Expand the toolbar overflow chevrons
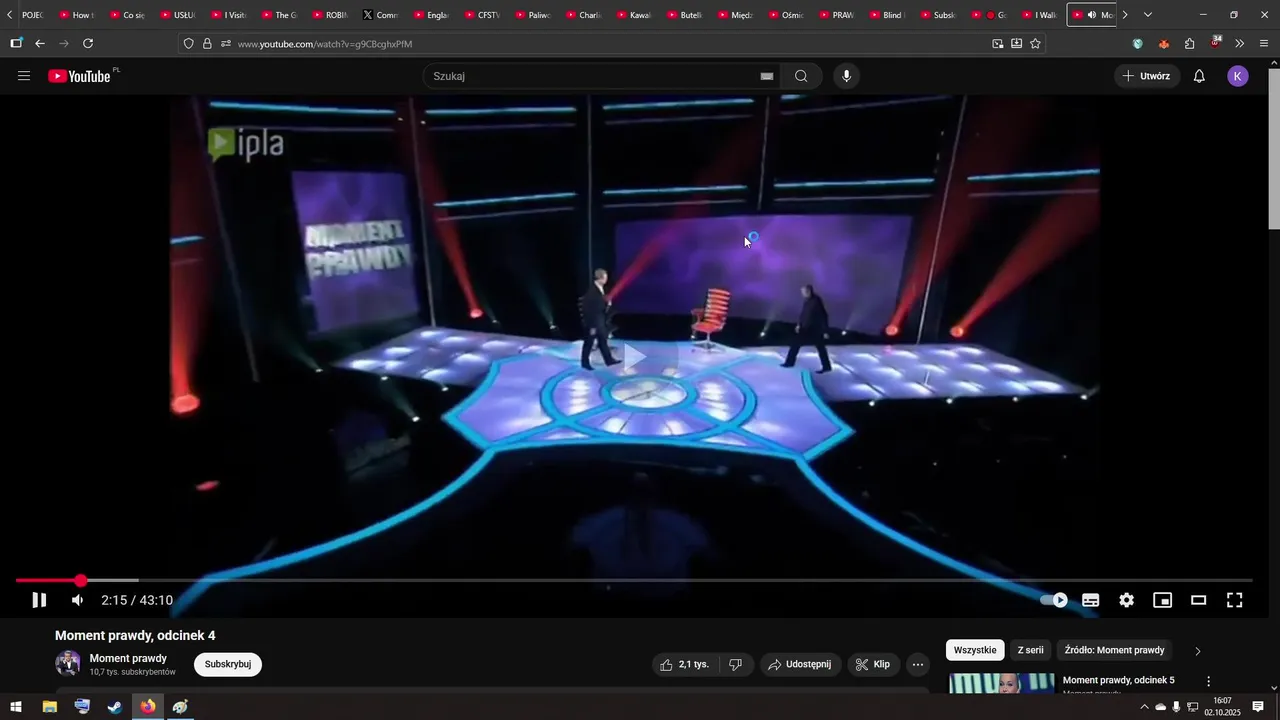 1240,43
